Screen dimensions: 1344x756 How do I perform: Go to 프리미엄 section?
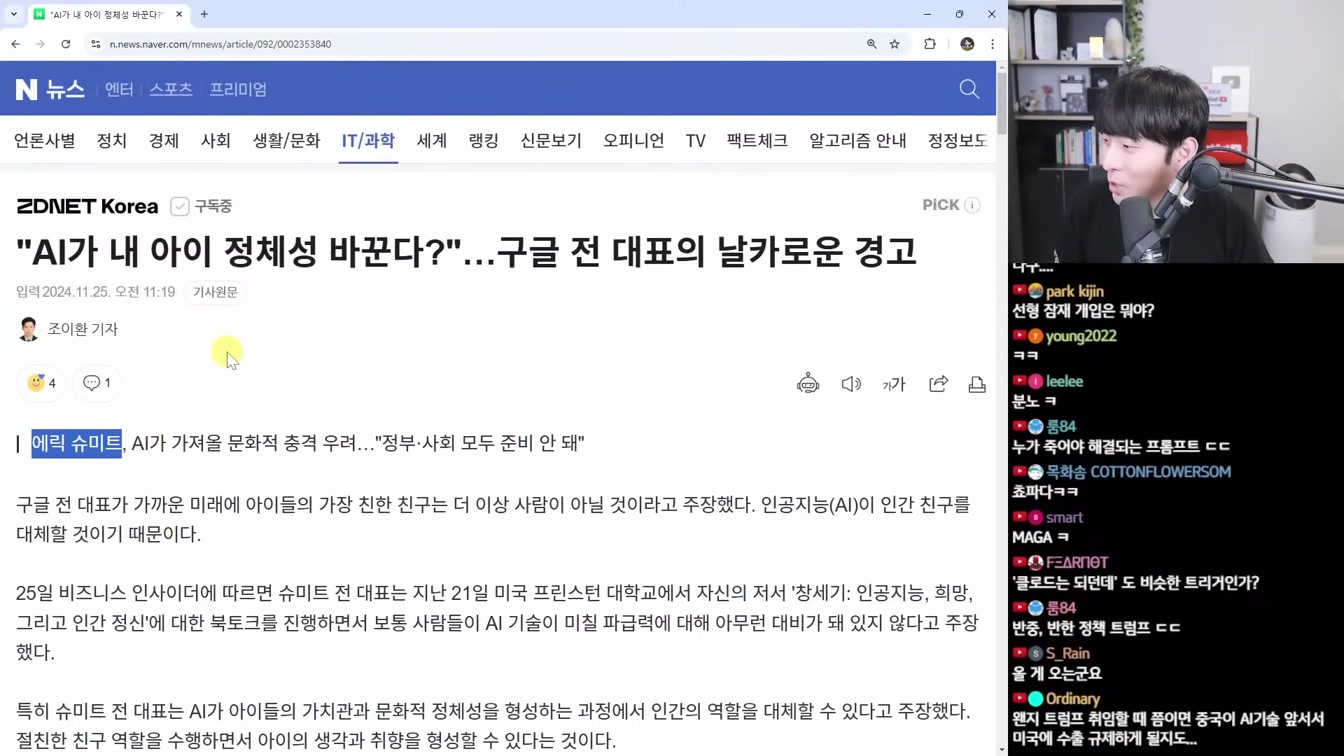[x=238, y=89]
